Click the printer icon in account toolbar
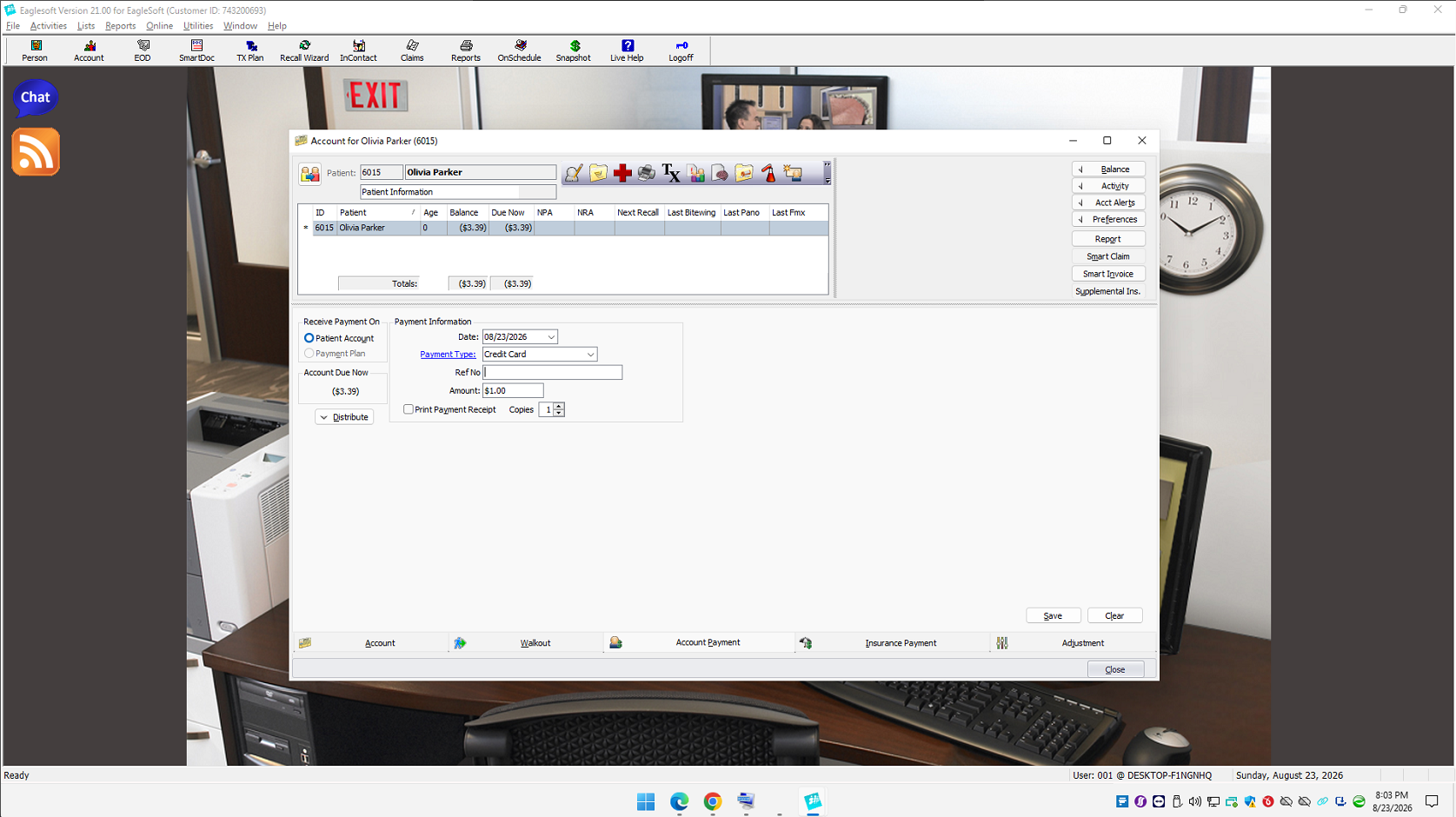This screenshot has height=817, width=1456. click(647, 173)
